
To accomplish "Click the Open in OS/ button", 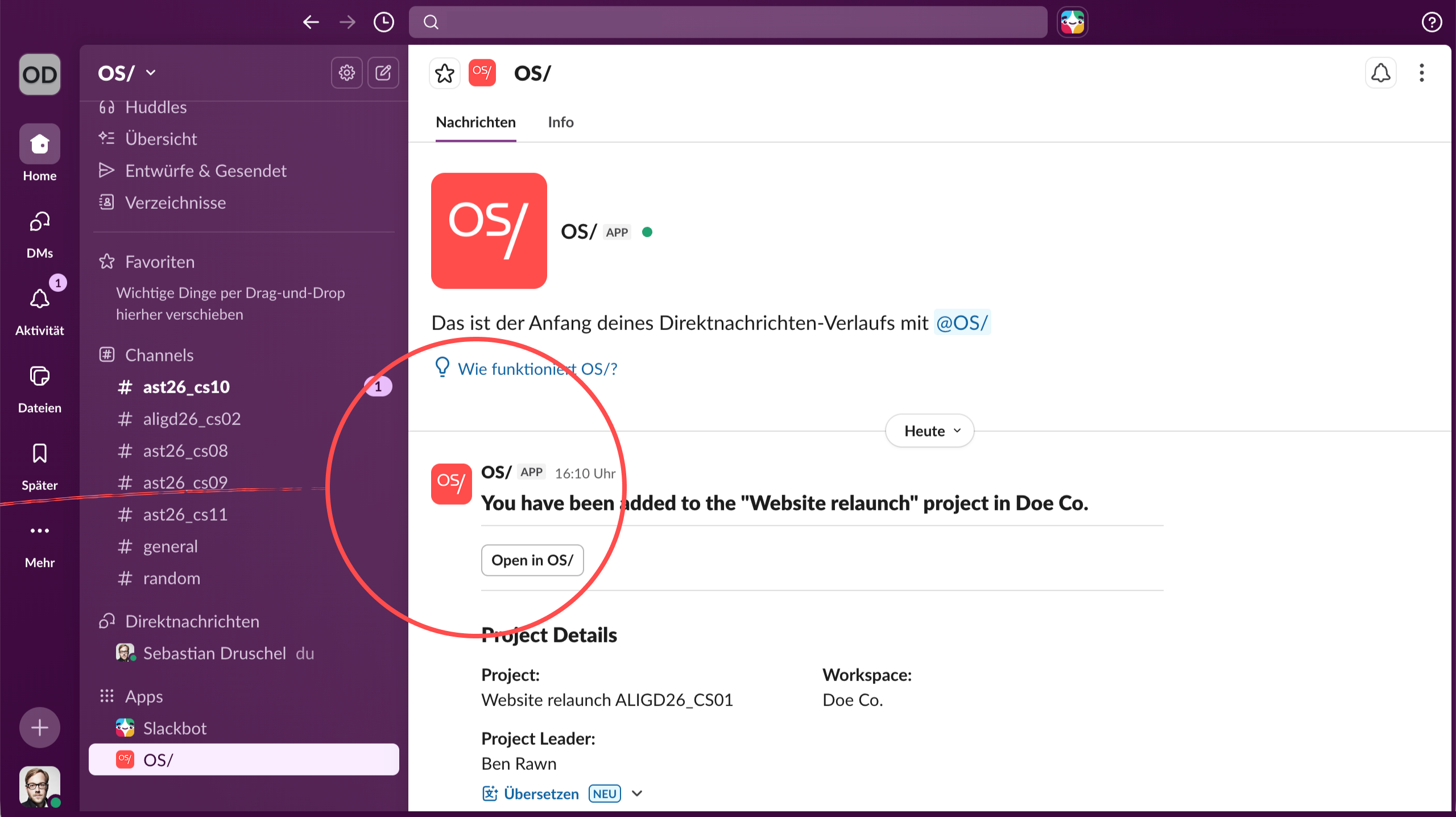I will point(532,560).
